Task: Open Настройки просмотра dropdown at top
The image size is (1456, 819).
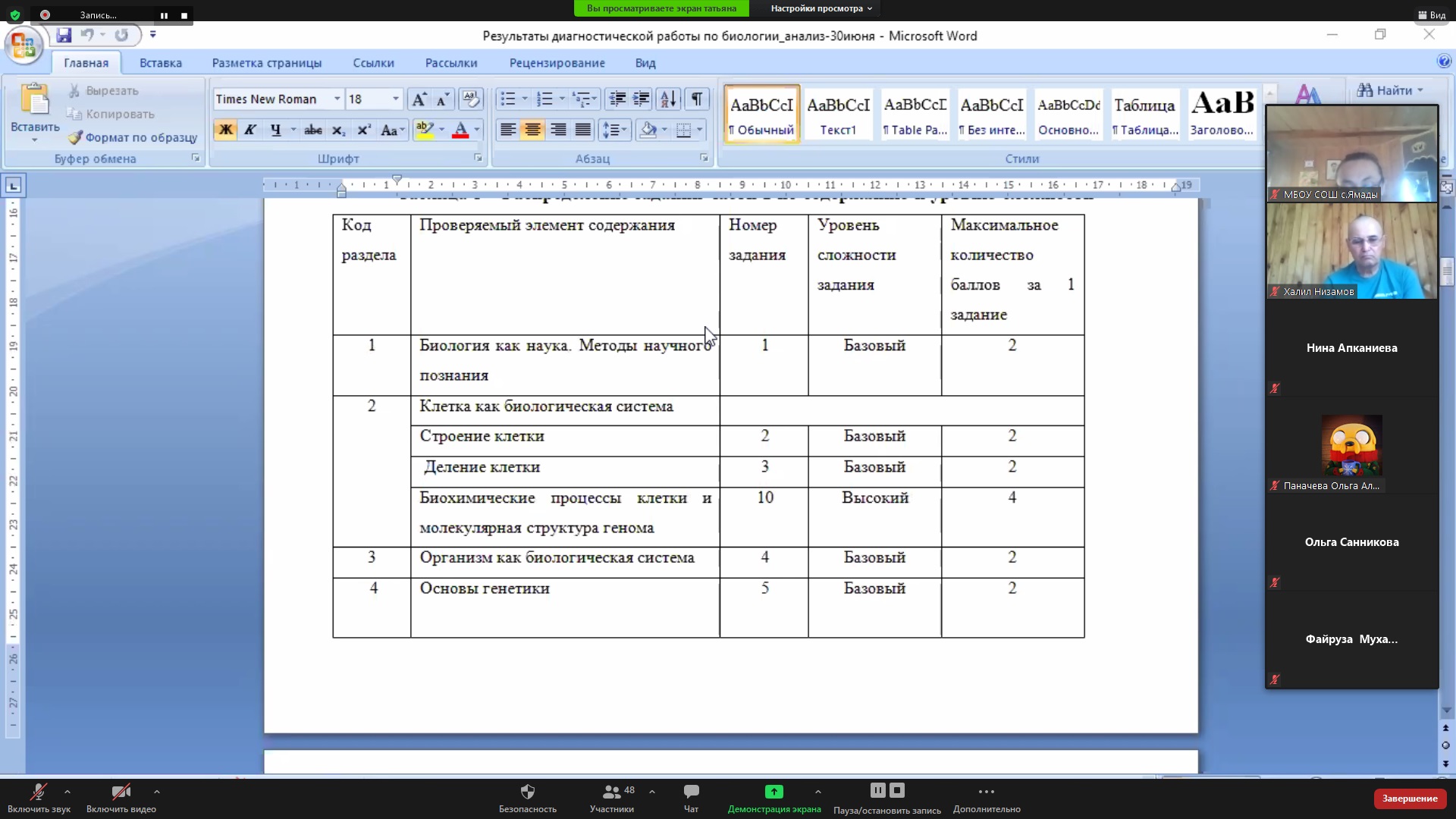Action: pos(821,8)
